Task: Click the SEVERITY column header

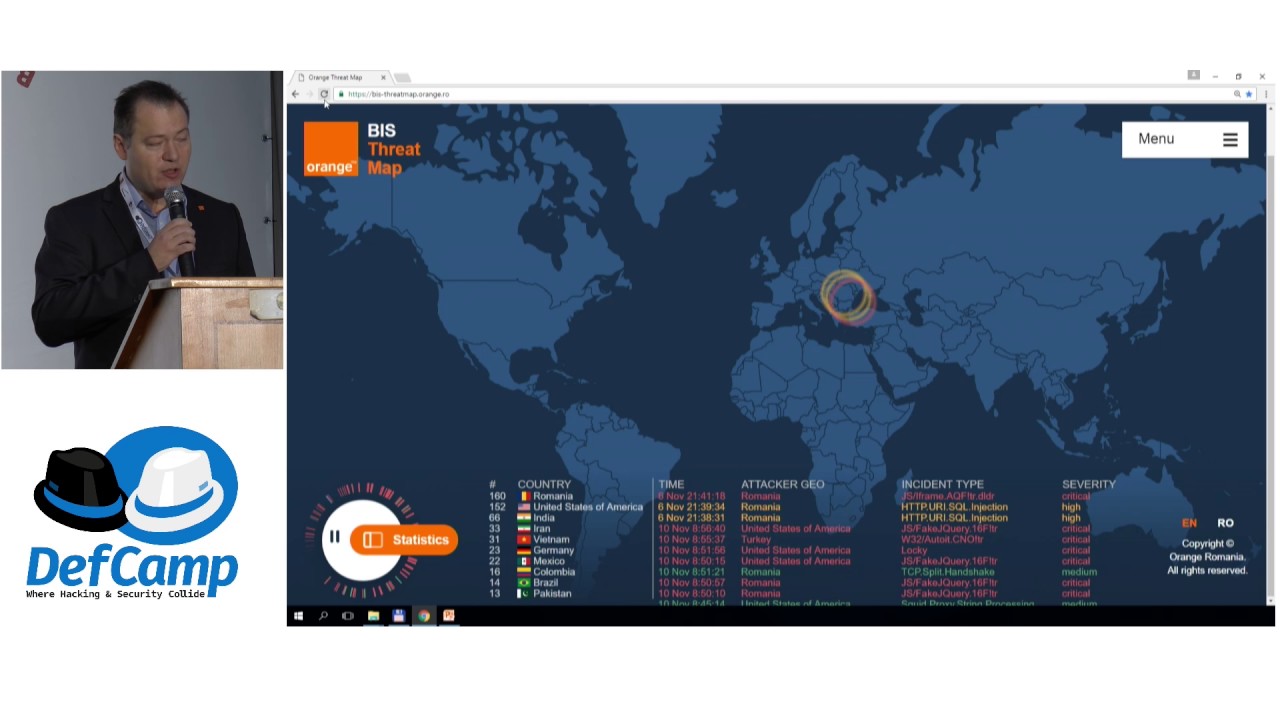Action: [1088, 484]
